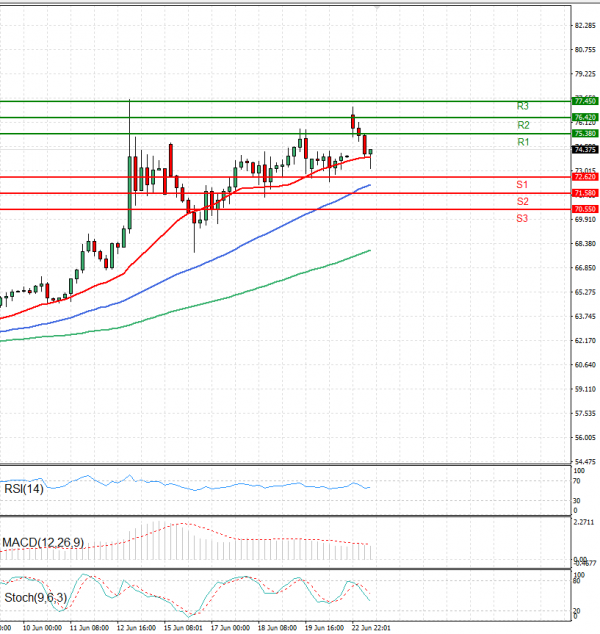Click the 54.475 price axis value
The height and width of the screenshot is (634, 600).
click(585, 462)
